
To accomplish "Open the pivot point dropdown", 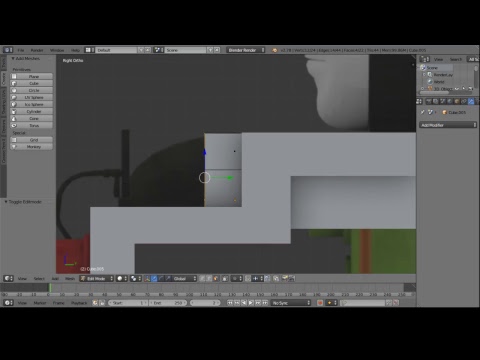I will pyautogui.click(x=136, y=278).
